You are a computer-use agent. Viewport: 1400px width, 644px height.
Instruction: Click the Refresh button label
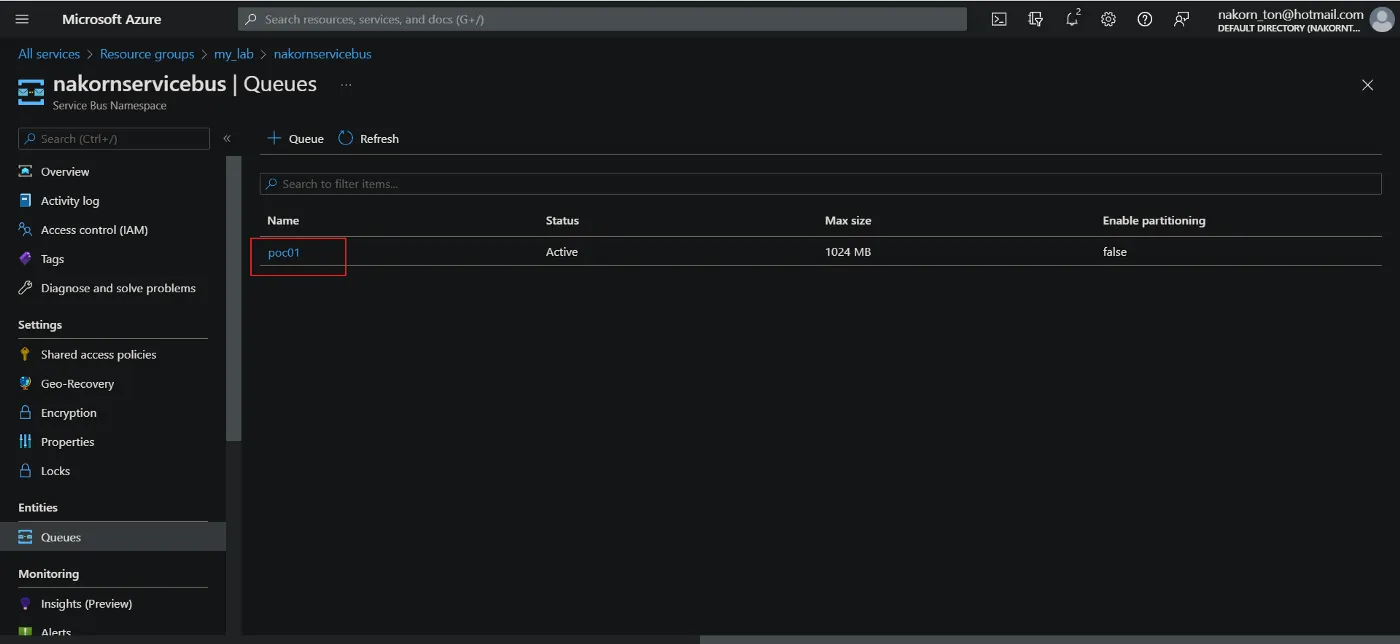379,139
